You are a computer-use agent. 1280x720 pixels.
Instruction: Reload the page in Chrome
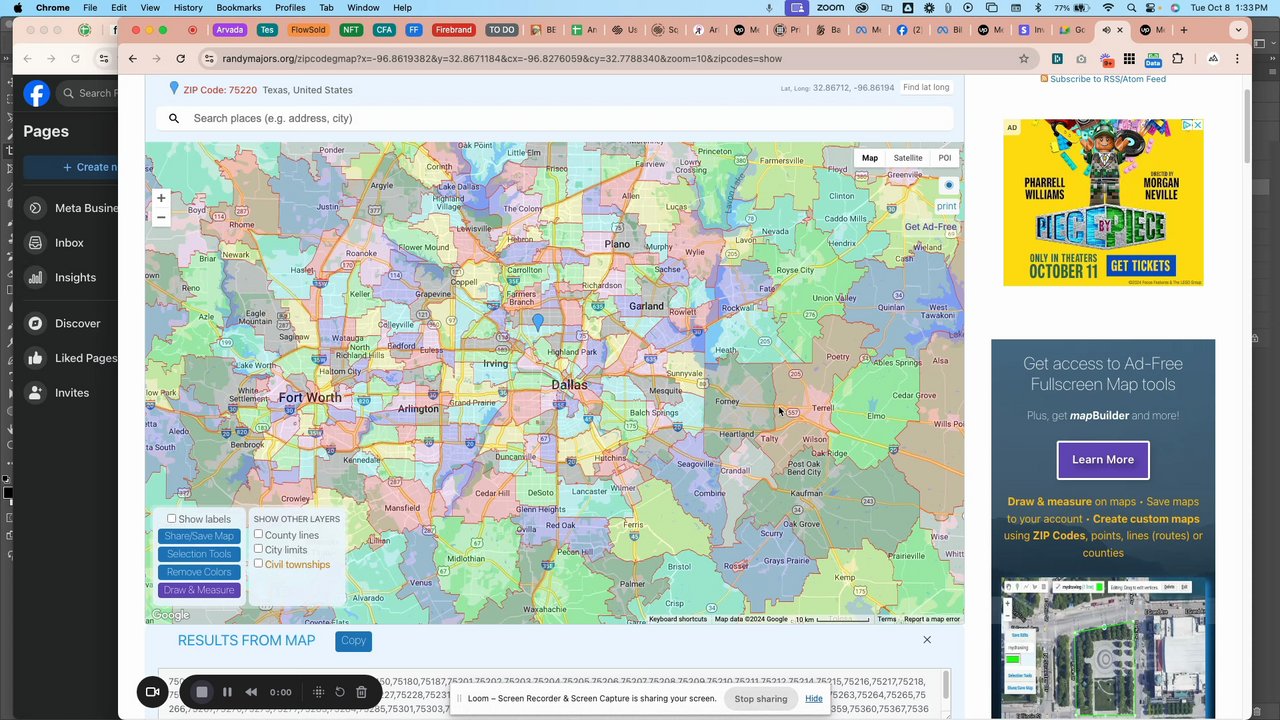point(180,59)
